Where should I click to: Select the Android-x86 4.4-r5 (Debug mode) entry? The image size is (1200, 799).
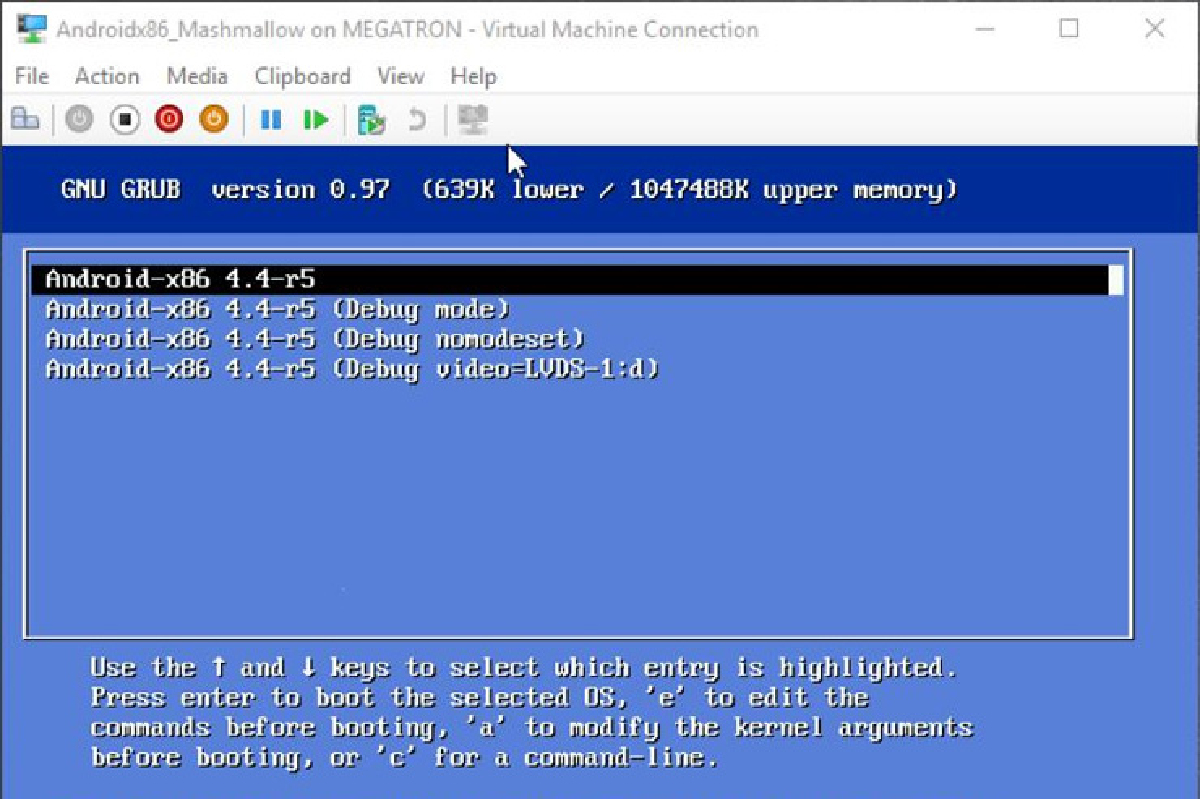pyautogui.click(x=278, y=310)
